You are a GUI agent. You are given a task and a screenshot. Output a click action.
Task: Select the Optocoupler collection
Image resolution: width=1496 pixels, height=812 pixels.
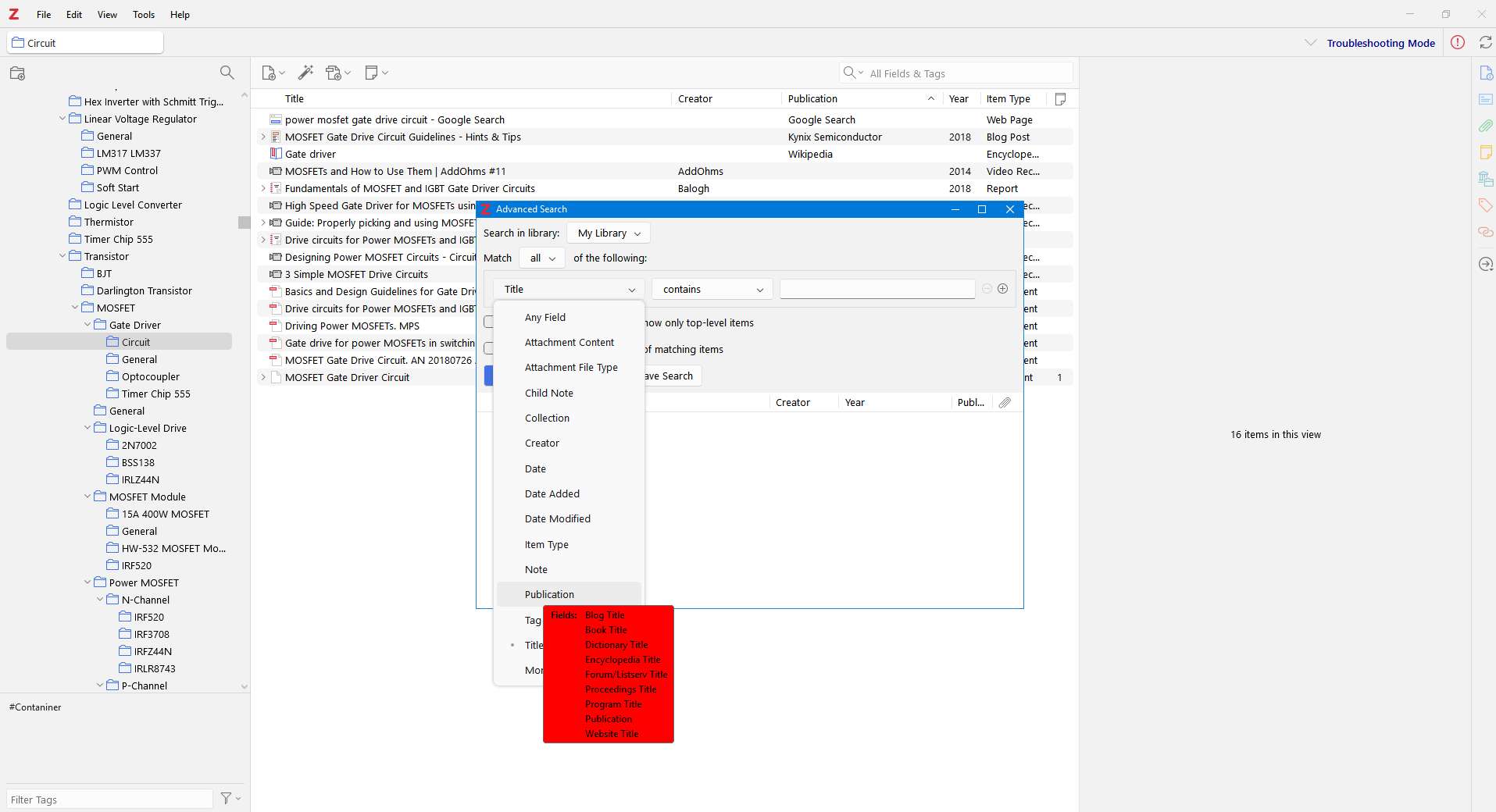click(151, 377)
